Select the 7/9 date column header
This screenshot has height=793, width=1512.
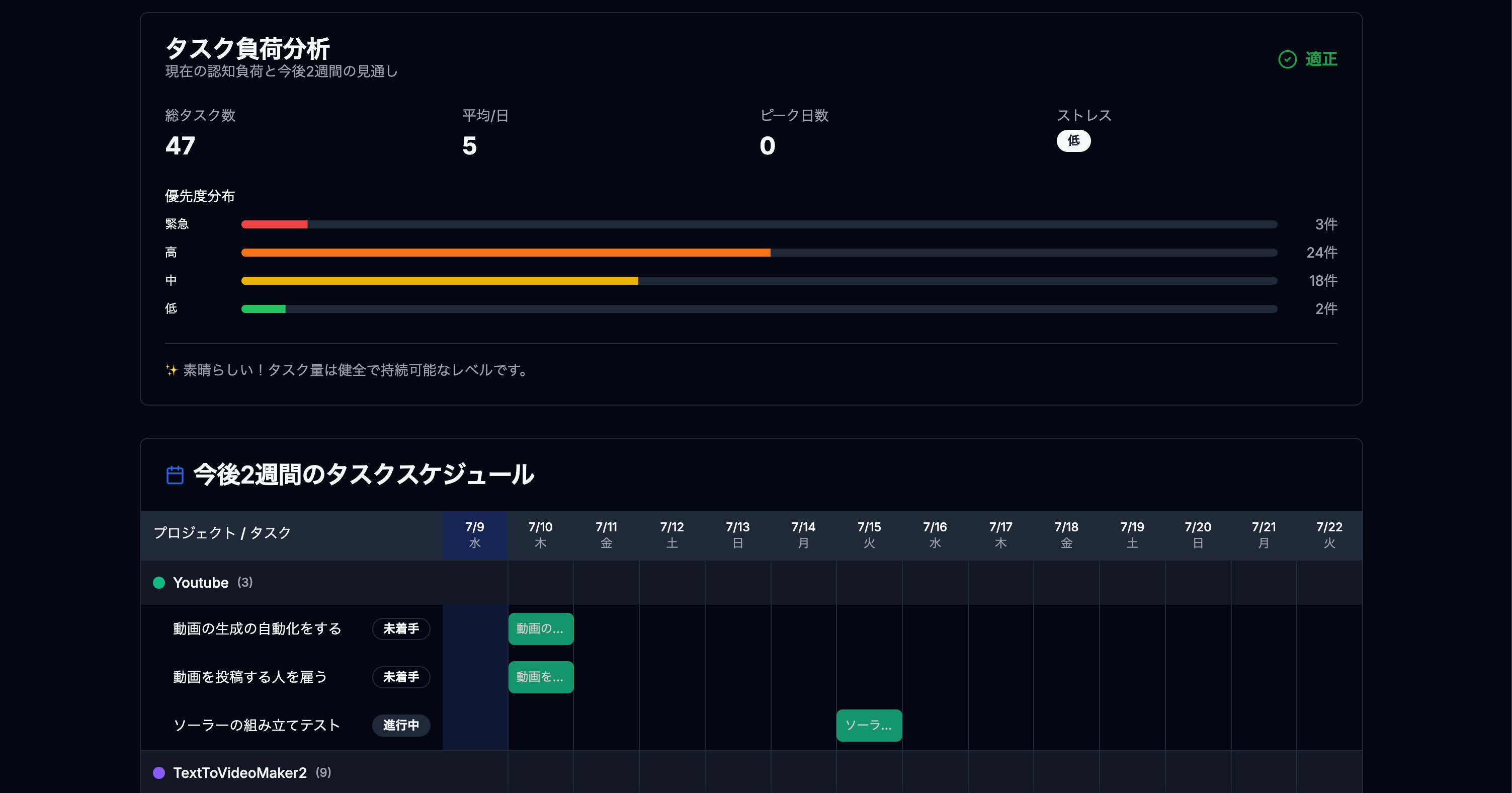point(474,535)
